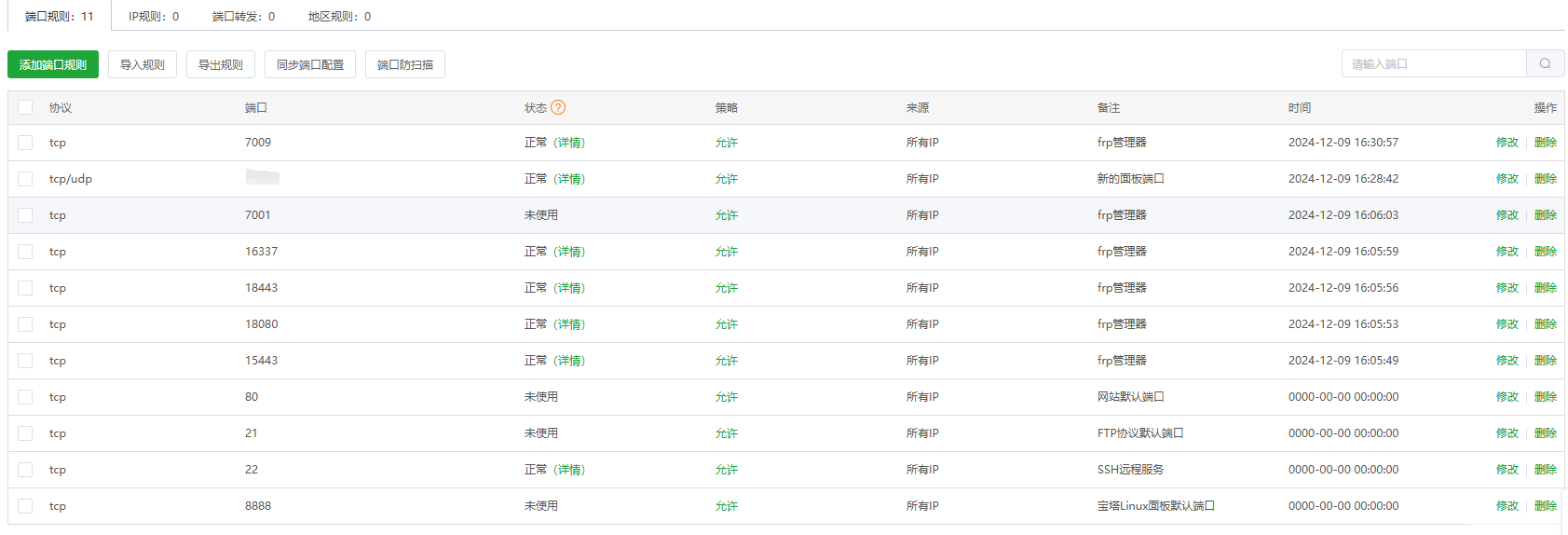Click the 端口防扫描 button
1568x535 pixels.
[405, 64]
